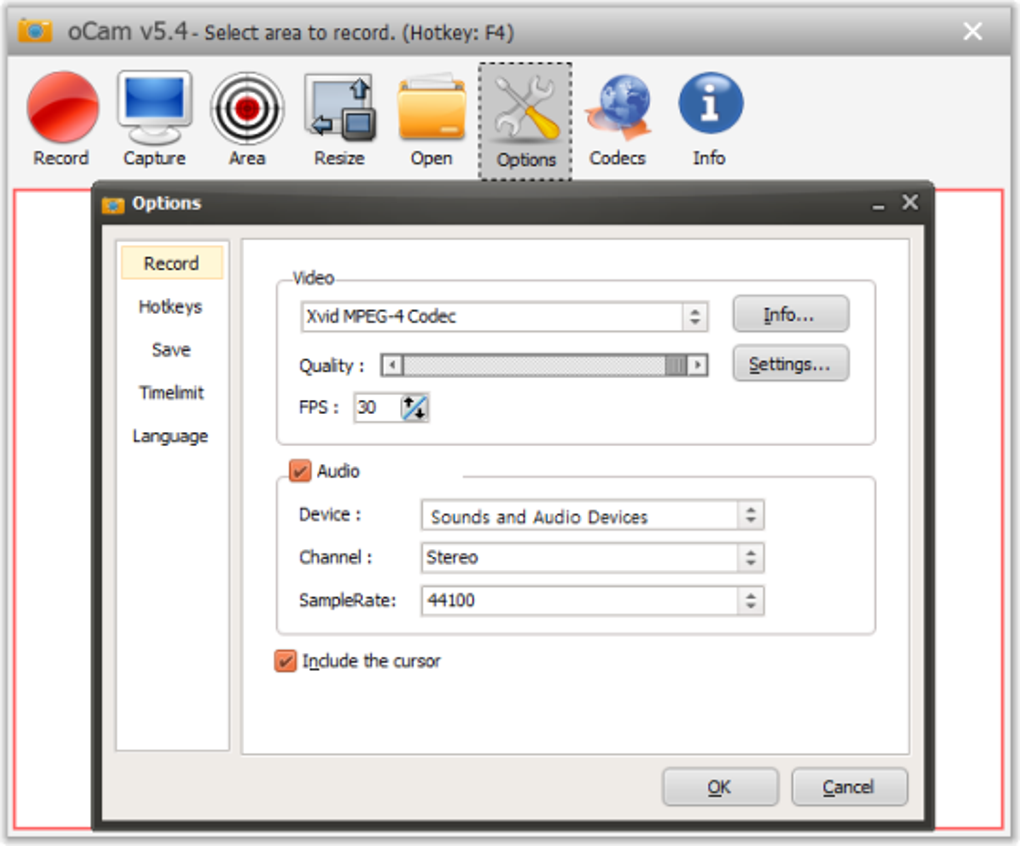1020x846 pixels.
Task: Switch to the Timelimit tab
Action: pos(172,393)
